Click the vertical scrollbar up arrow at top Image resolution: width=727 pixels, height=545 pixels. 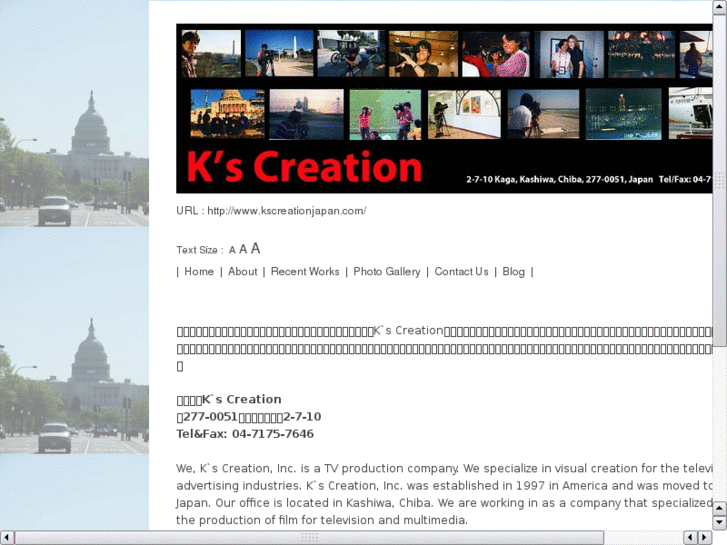click(719, 7)
